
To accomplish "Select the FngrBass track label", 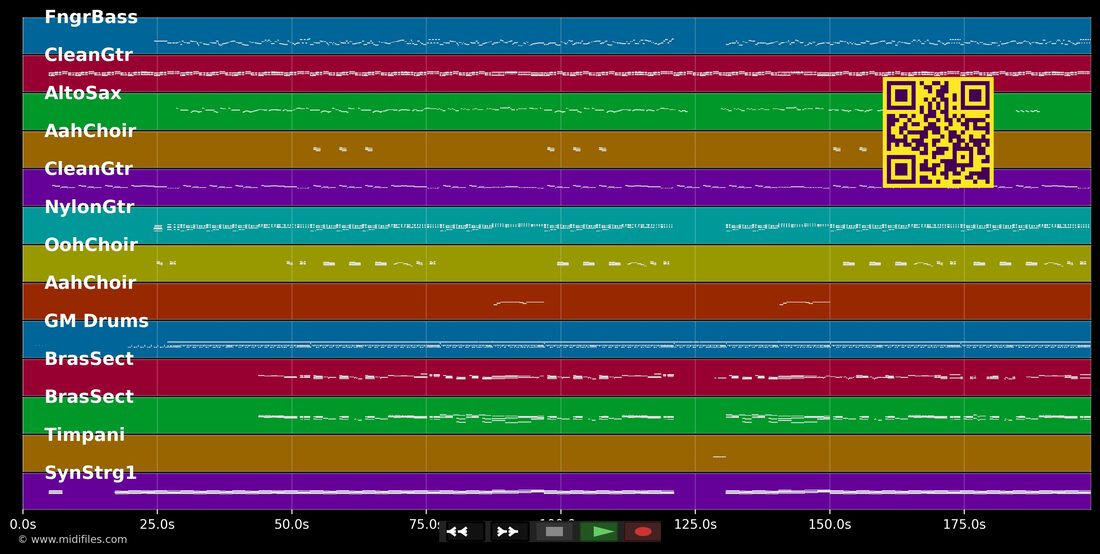I will tap(91, 18).
